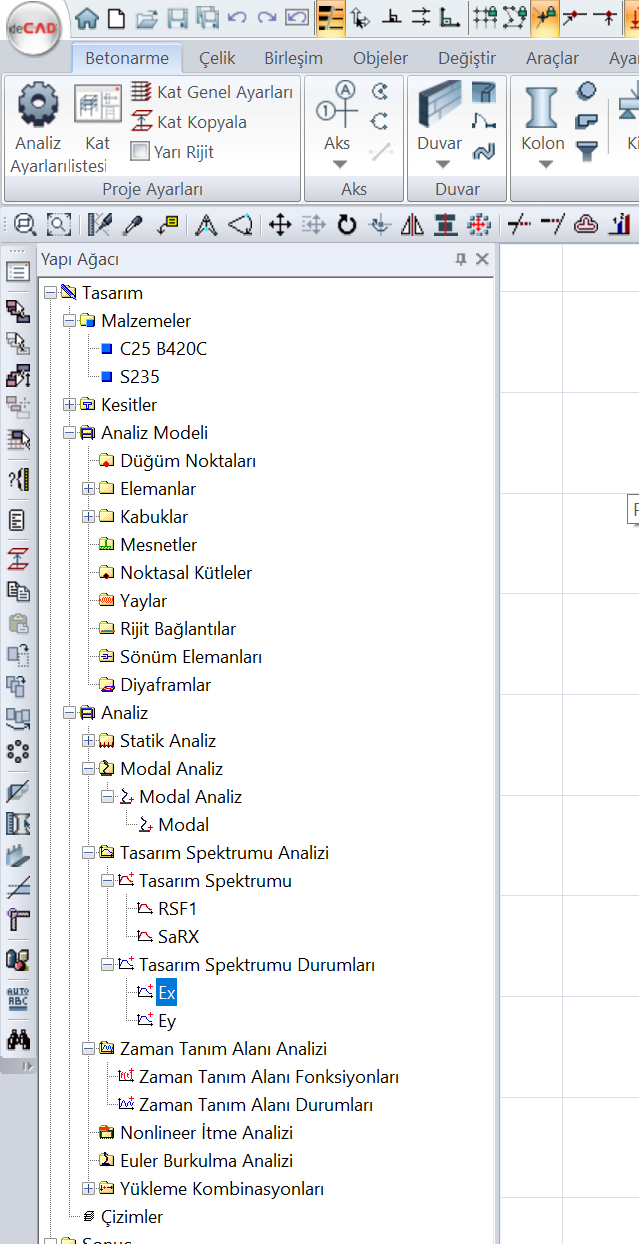The width and height of the screenshot is (639, 1244).
Task: Select the Mirror tool with two triangles
Action: pos(412,225)
